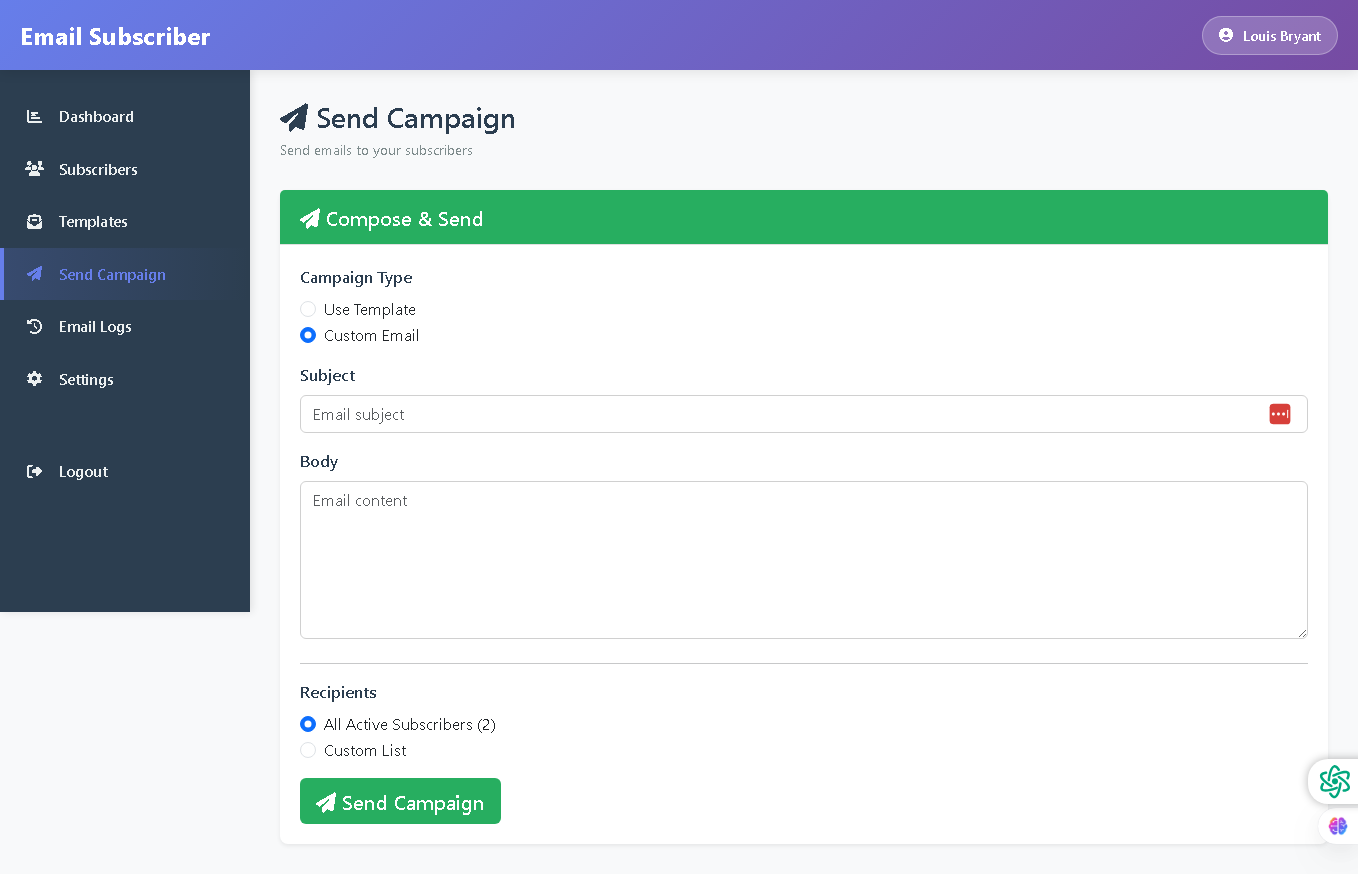Image resolution: width=1358 pixels, height=874 pixels.
Task: Select the Email Logs history icon
Action: (x=33, y=326)
